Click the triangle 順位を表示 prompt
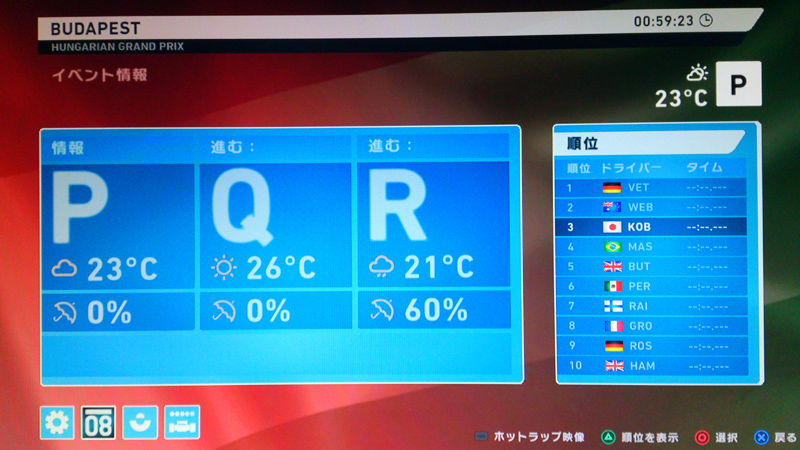This screenshot has width=800, height=450. 640,438
